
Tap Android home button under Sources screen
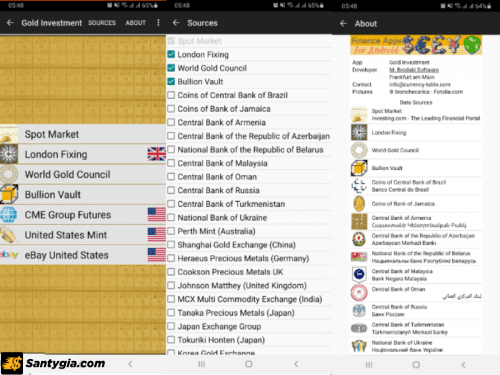pos(249,364)
